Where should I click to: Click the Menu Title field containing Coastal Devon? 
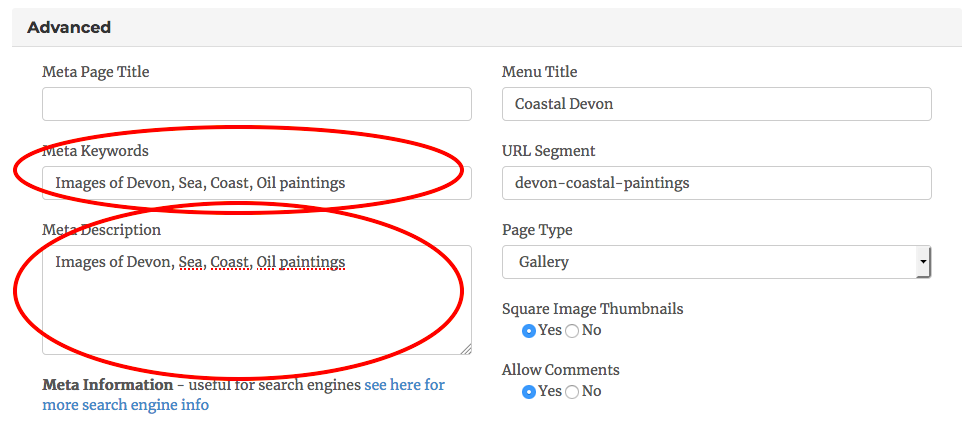click(716, 104)
